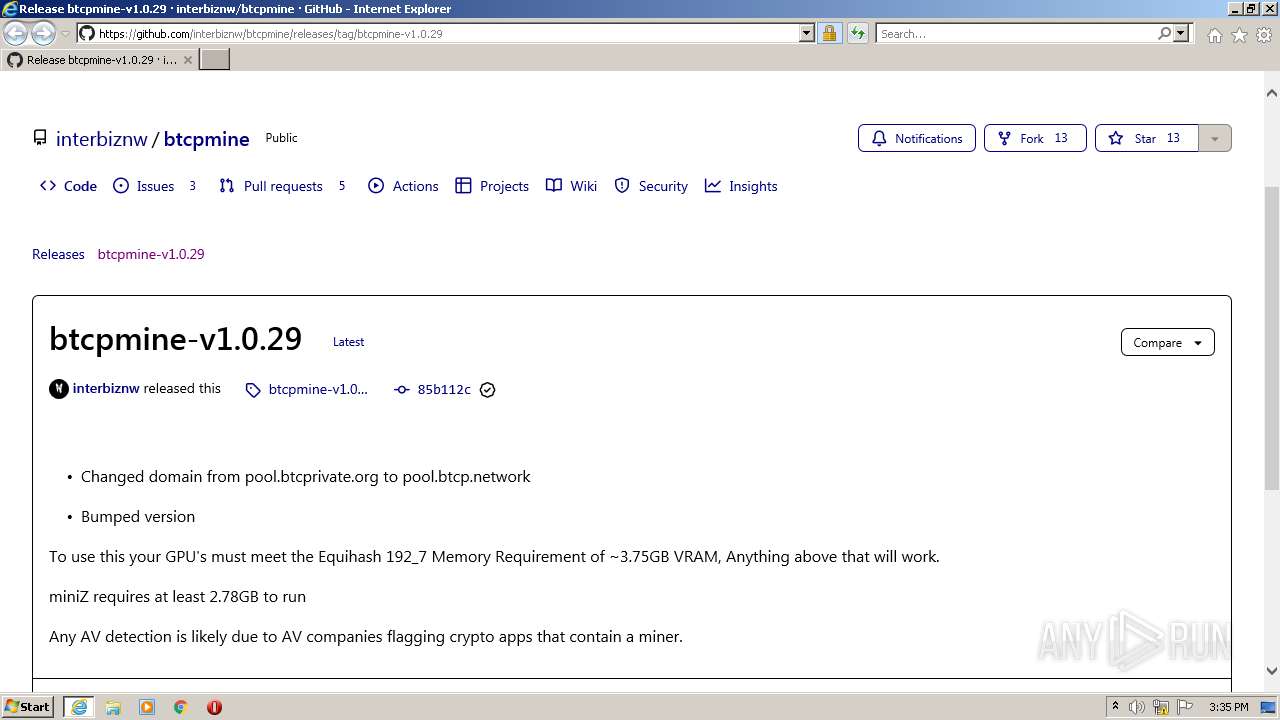Fork the repository using Fork button
Viewport: 1280px width, 720px height.
coord(1035,138)
